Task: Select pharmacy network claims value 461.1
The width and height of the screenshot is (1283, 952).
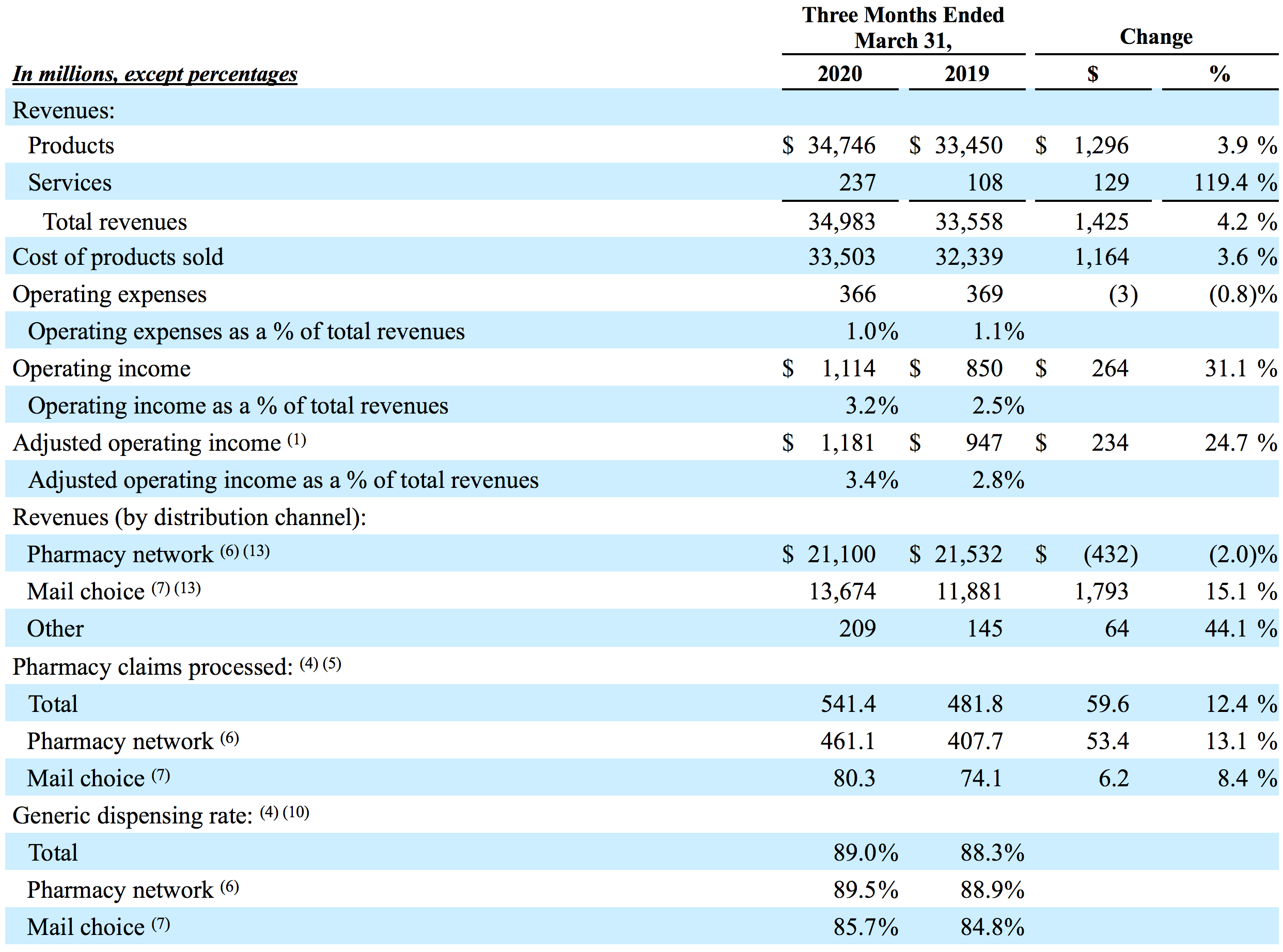Action: pos(848,741)
